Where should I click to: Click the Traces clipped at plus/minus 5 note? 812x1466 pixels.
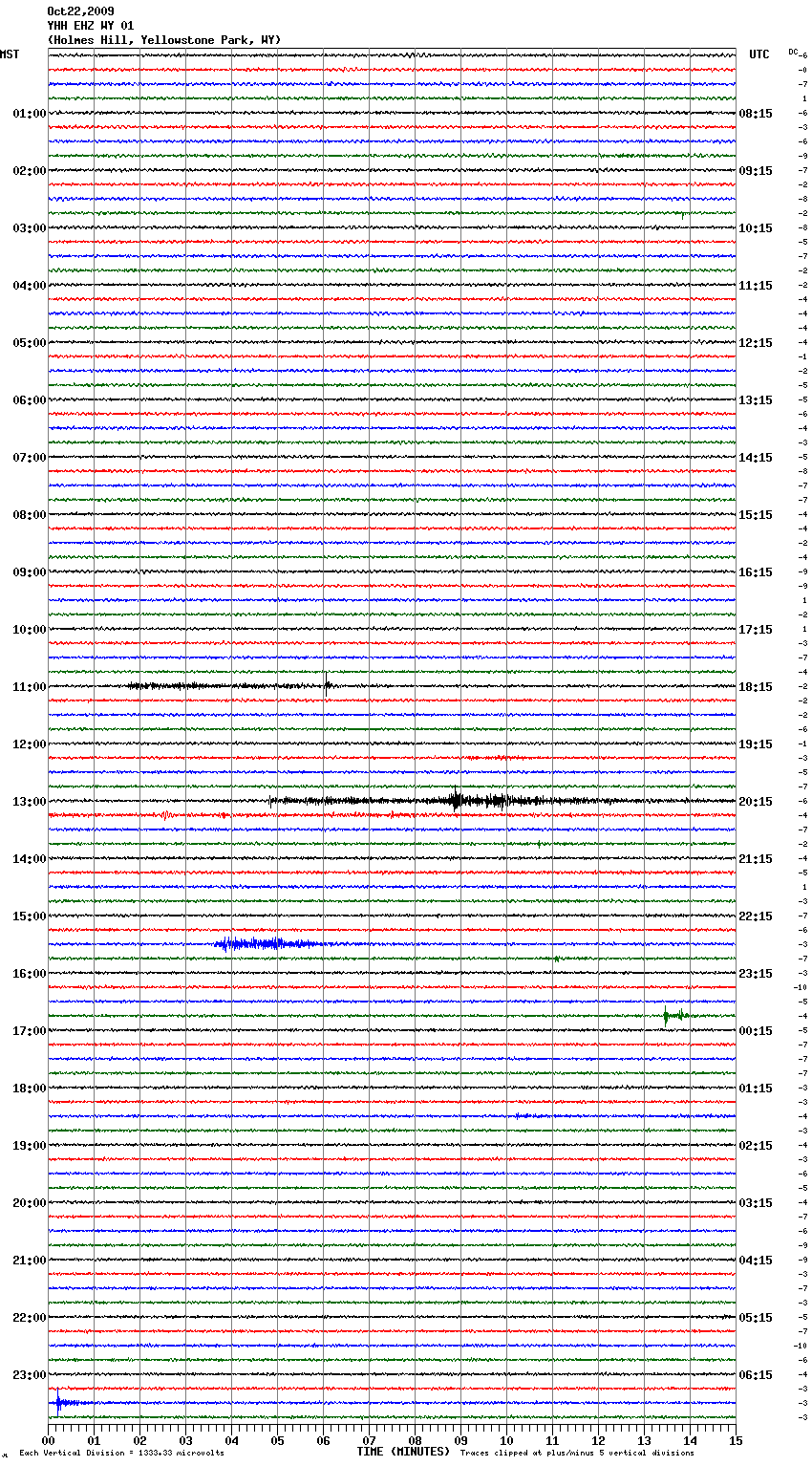[x=577, y=1453]
